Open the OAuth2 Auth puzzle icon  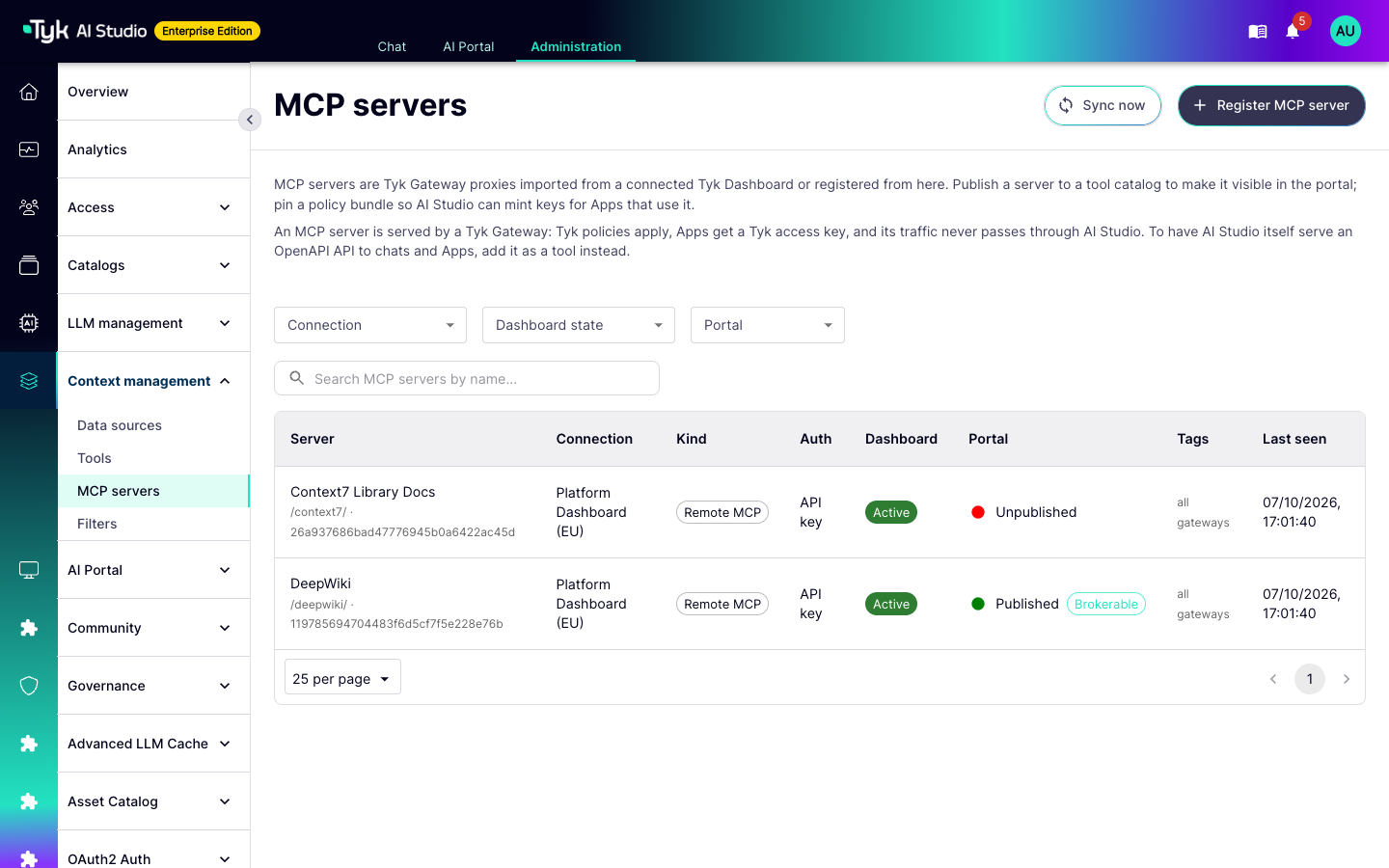[x=29, y=857]
